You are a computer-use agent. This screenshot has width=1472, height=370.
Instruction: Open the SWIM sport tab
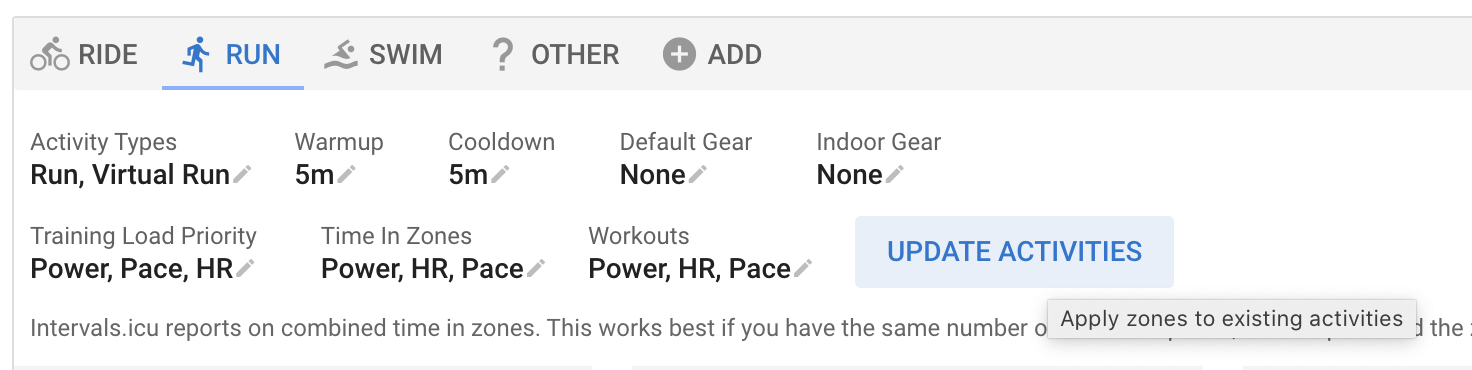[x=383, y=54]
